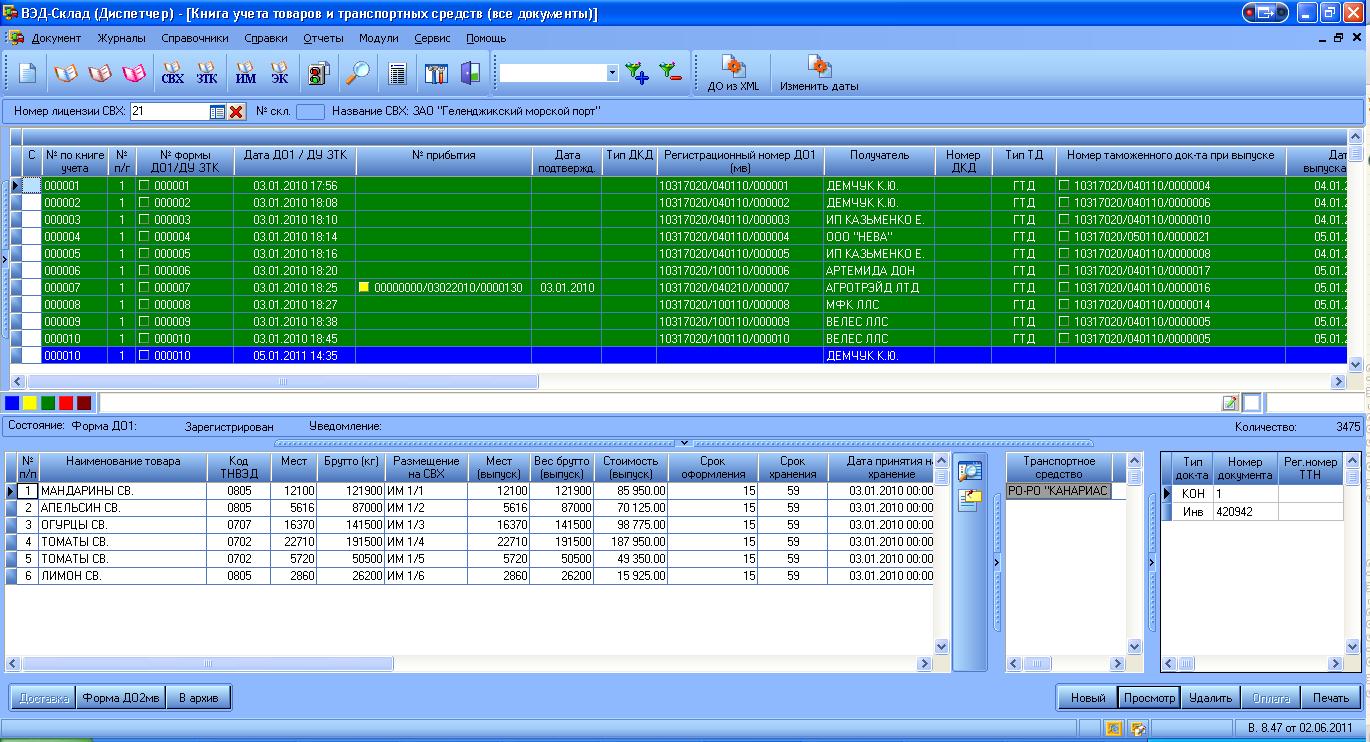Click the Просмотр button
The height and width of the screenshot is (742, 1370).
click(x=1149, y=697)
